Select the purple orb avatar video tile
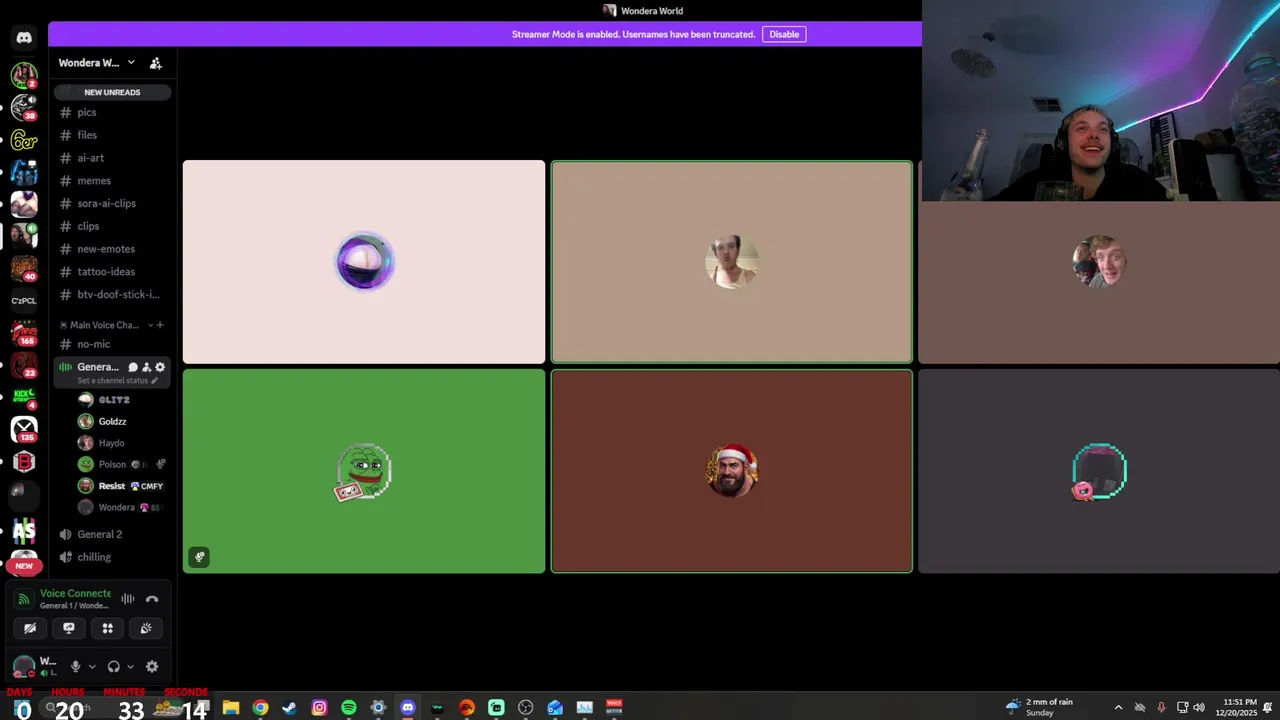Viewport: 1280px width, 720px height. (x=364, y=262)
